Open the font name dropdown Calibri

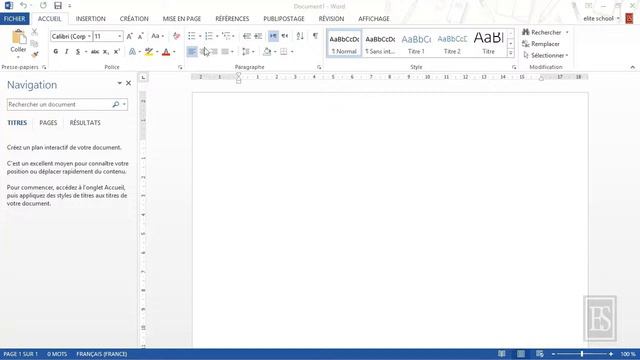point(89,36)
